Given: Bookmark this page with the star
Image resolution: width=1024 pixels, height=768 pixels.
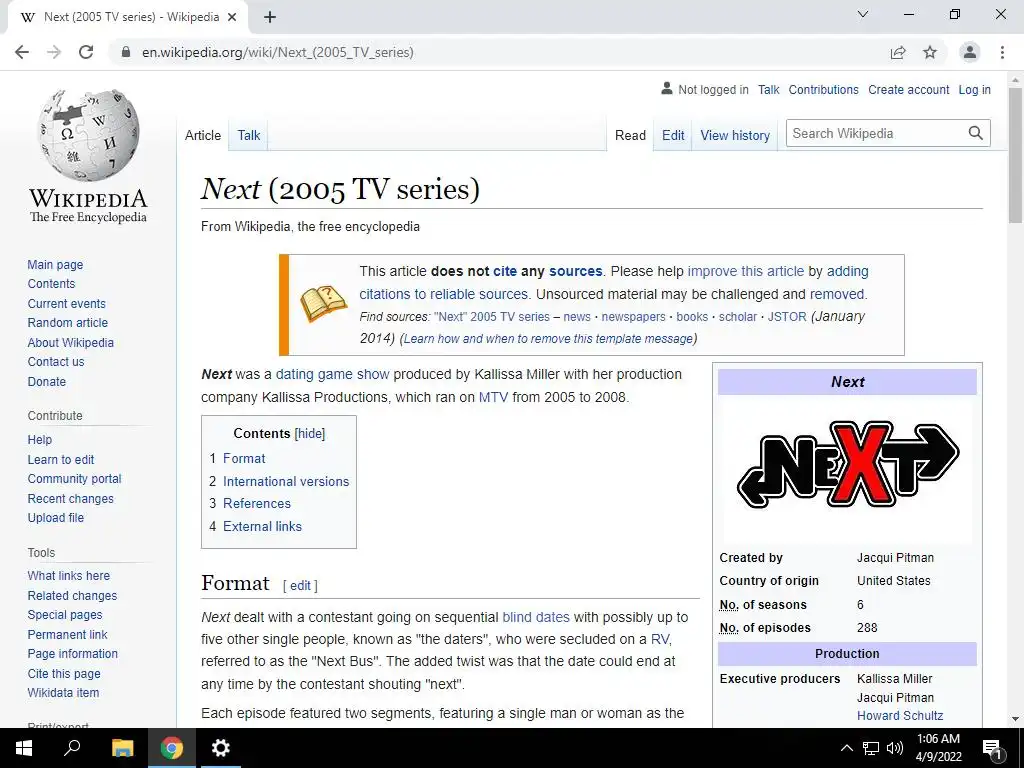Looking at the screenshot, I should 930,52.
